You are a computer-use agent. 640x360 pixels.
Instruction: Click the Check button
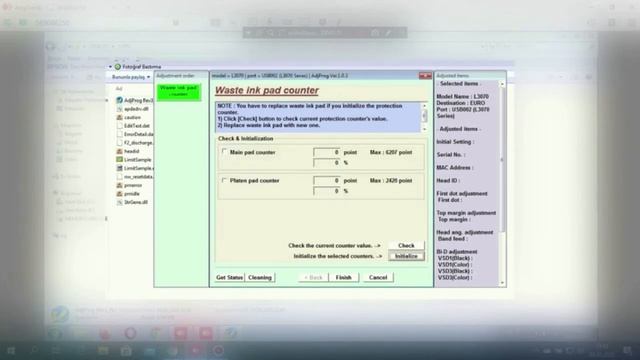[406, 245]
